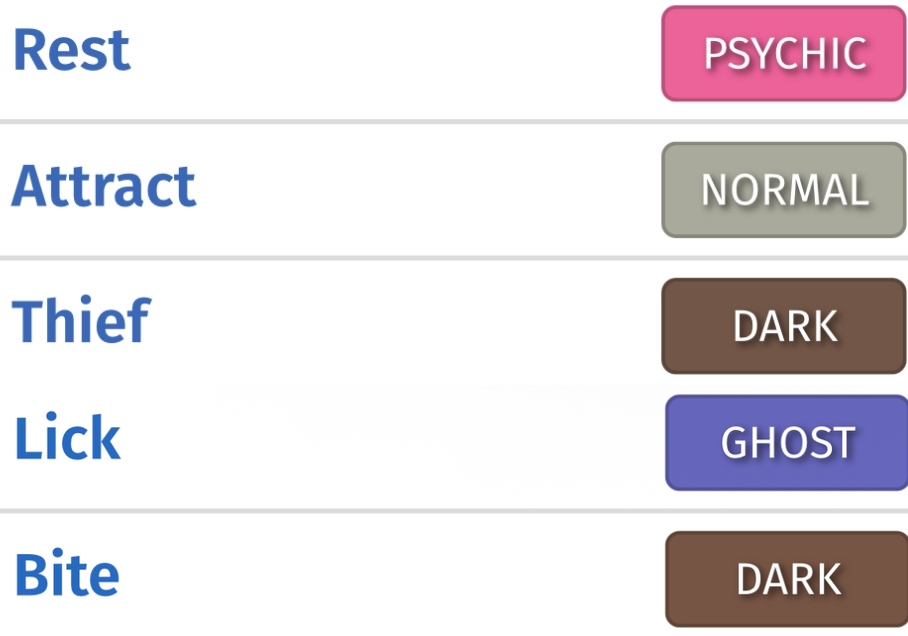Open the Bite move link
Screen dimensions: 908x636
coord(67,573)
